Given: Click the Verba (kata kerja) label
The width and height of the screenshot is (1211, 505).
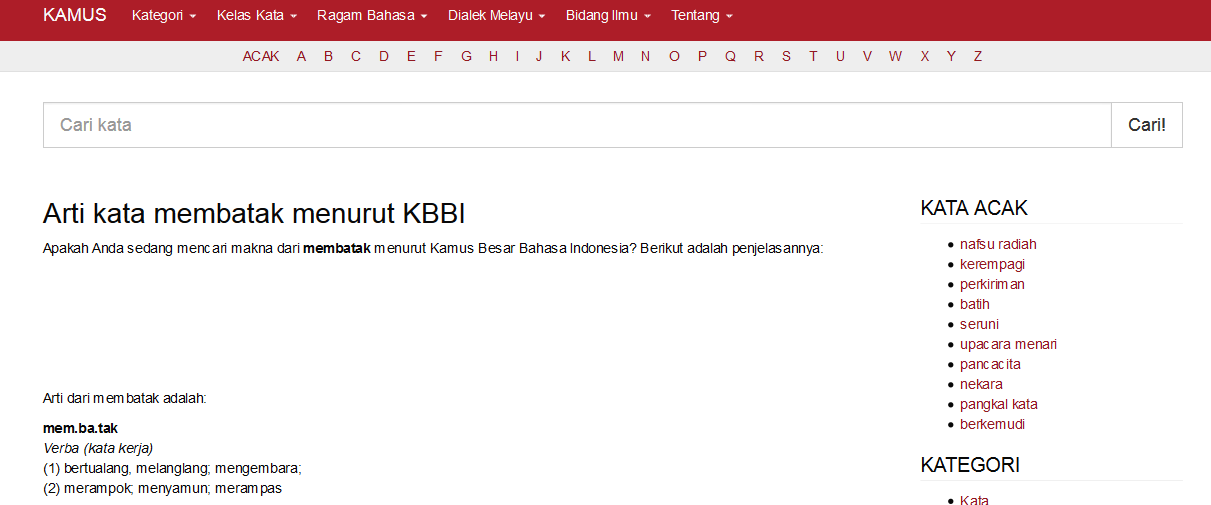Looking at the screenshot, I should pyautogui.click(x=98, y=448).
